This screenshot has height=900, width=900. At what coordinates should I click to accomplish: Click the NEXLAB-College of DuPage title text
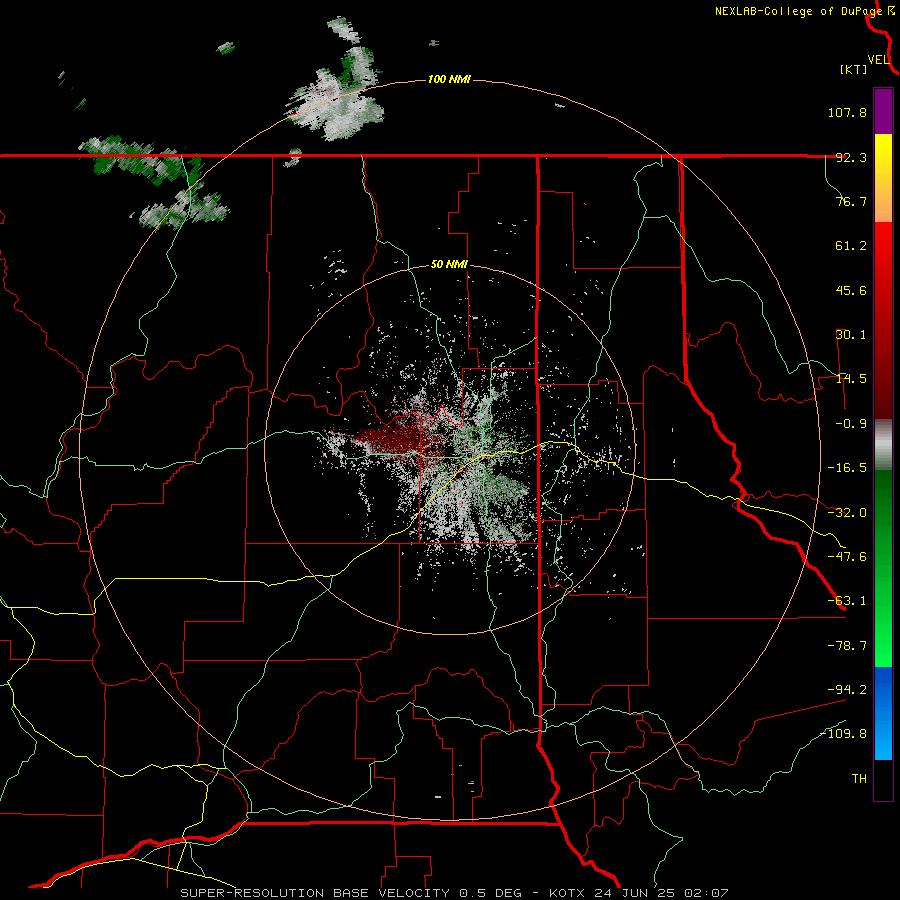coord(798,11)
